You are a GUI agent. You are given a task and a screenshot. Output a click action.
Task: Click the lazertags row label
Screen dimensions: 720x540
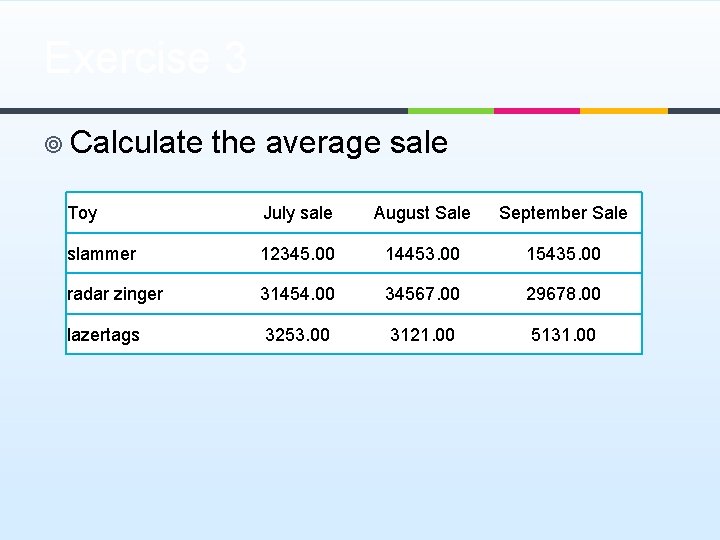tap(104, 335)
